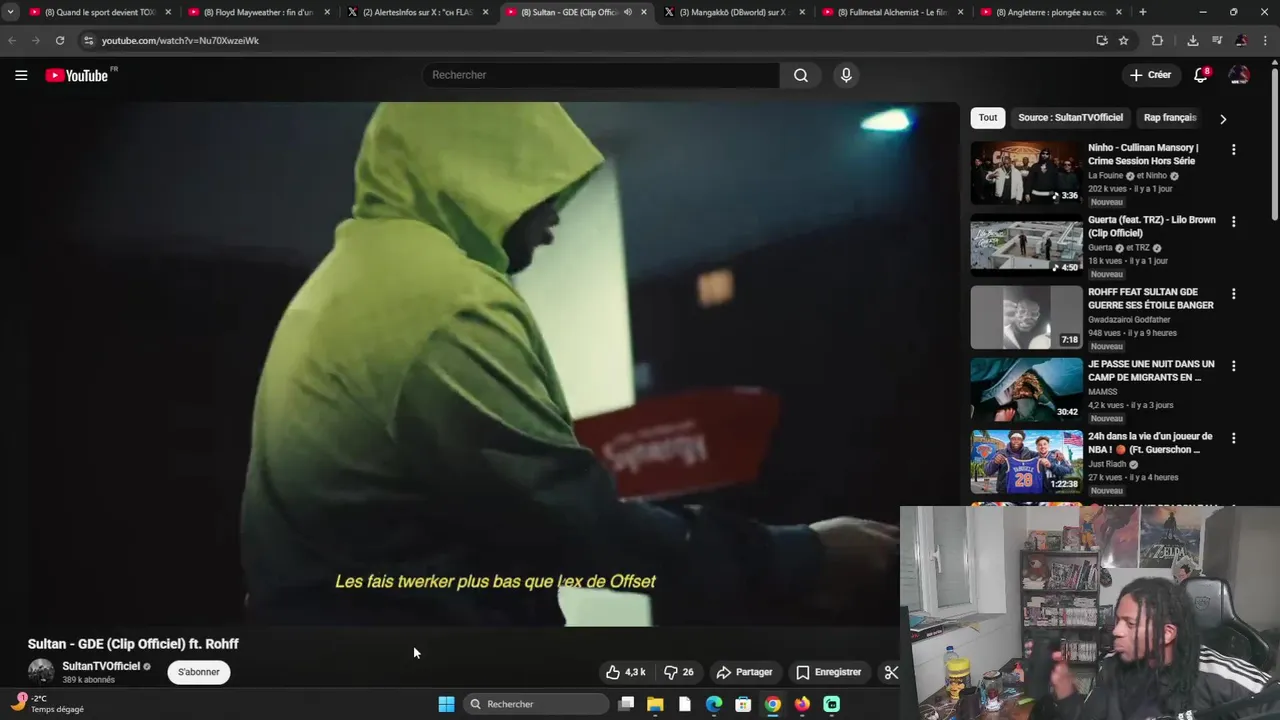The height and width of the screenshot is (720, 1280).
Task: Install app icon in address bar
Action: pyautogui.click(x=1102, y=40)
